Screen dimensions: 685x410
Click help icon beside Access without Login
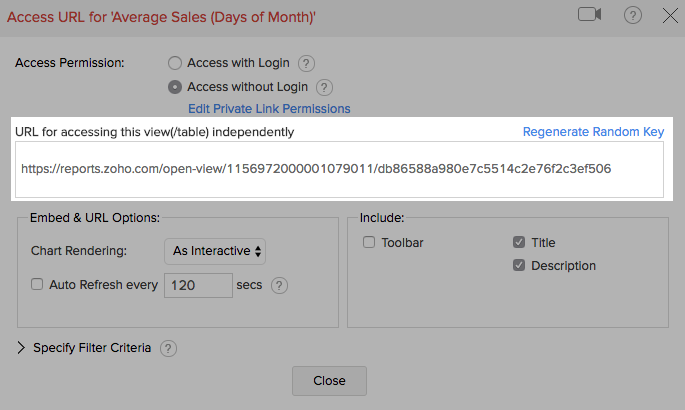coord(323,87)
